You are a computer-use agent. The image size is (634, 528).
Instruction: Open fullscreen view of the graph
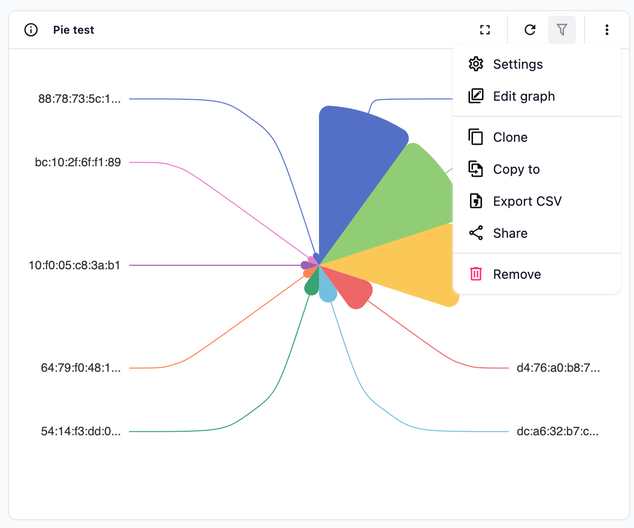point(485,30)
